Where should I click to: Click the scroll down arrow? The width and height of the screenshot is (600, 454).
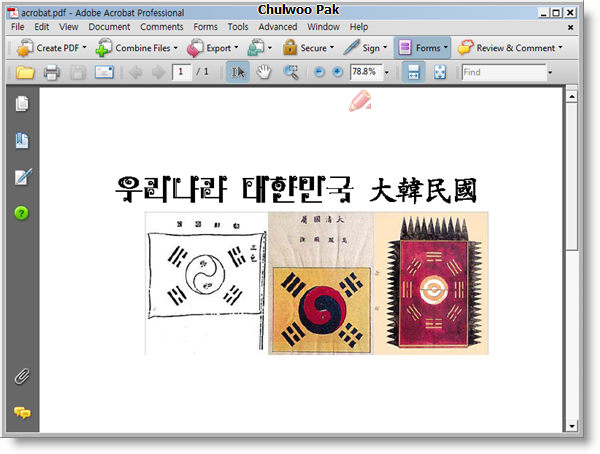(x=571, y=426)
